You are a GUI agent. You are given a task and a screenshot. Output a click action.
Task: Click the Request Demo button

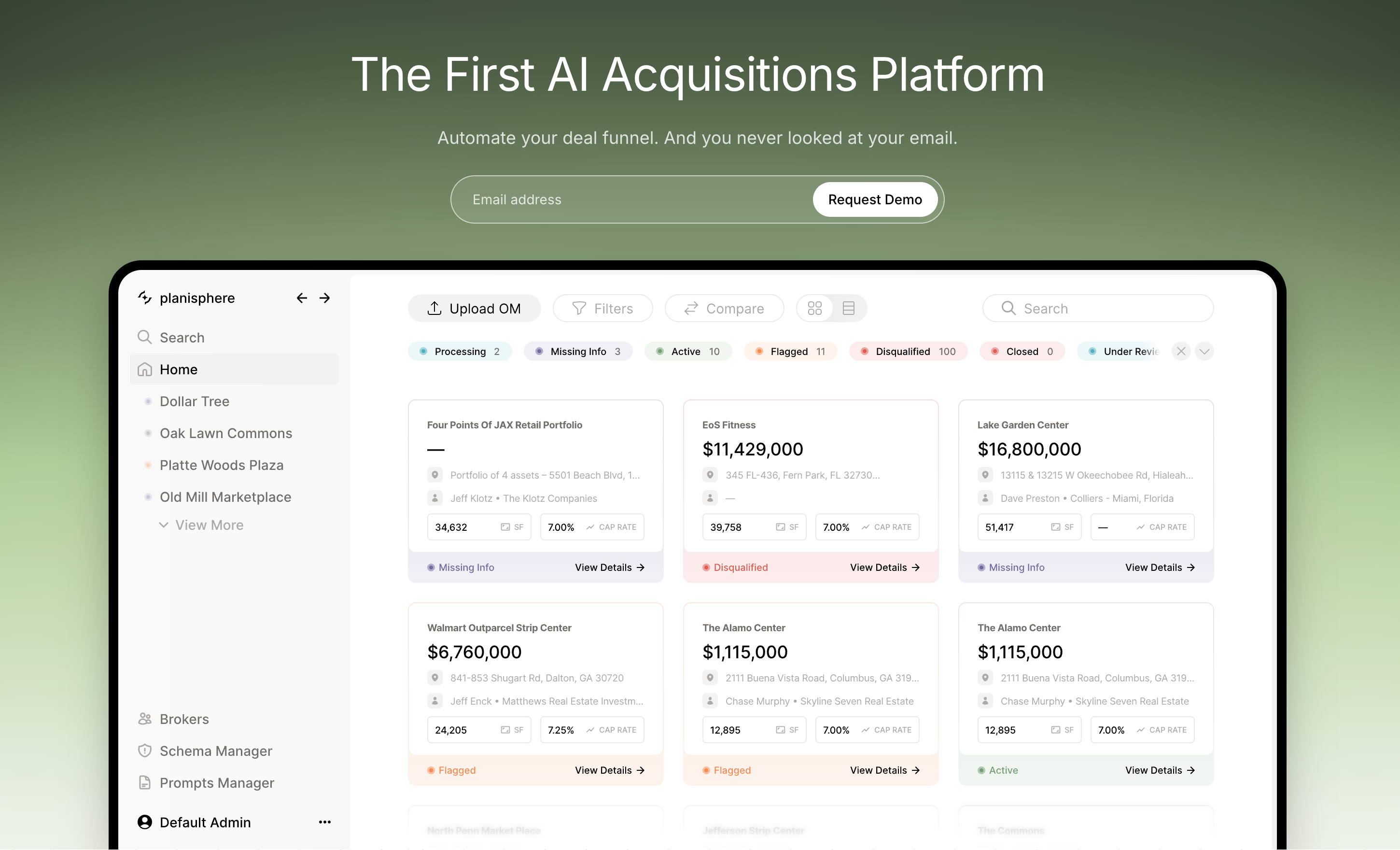[875, 199]
